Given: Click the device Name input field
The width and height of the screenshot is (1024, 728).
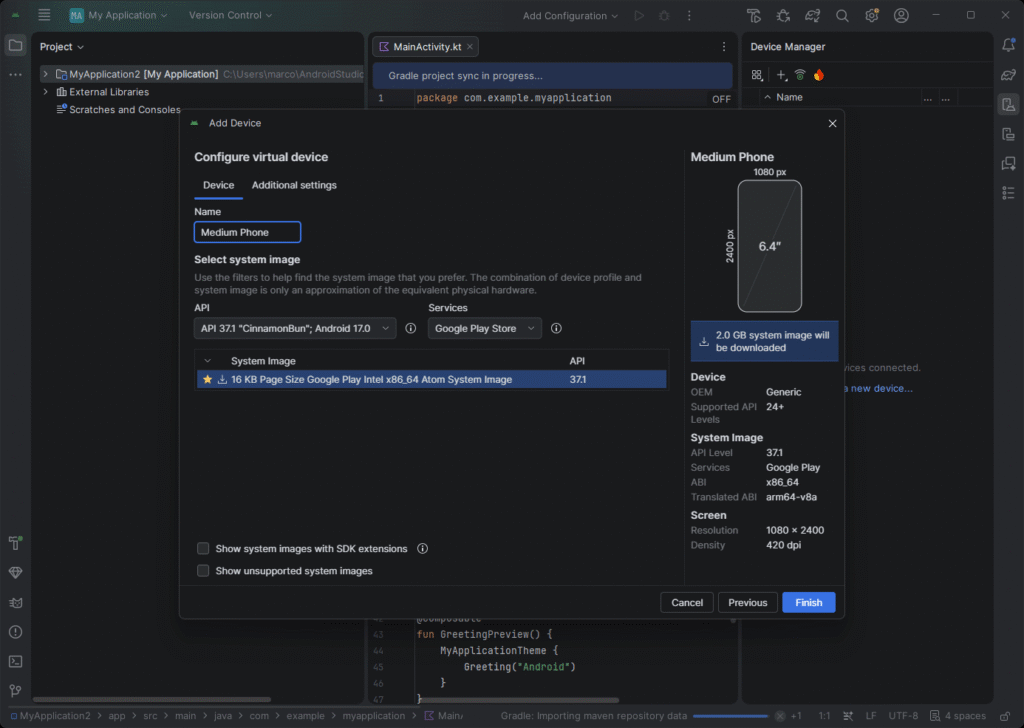Looking at the screenshot, I should [248, 232].
